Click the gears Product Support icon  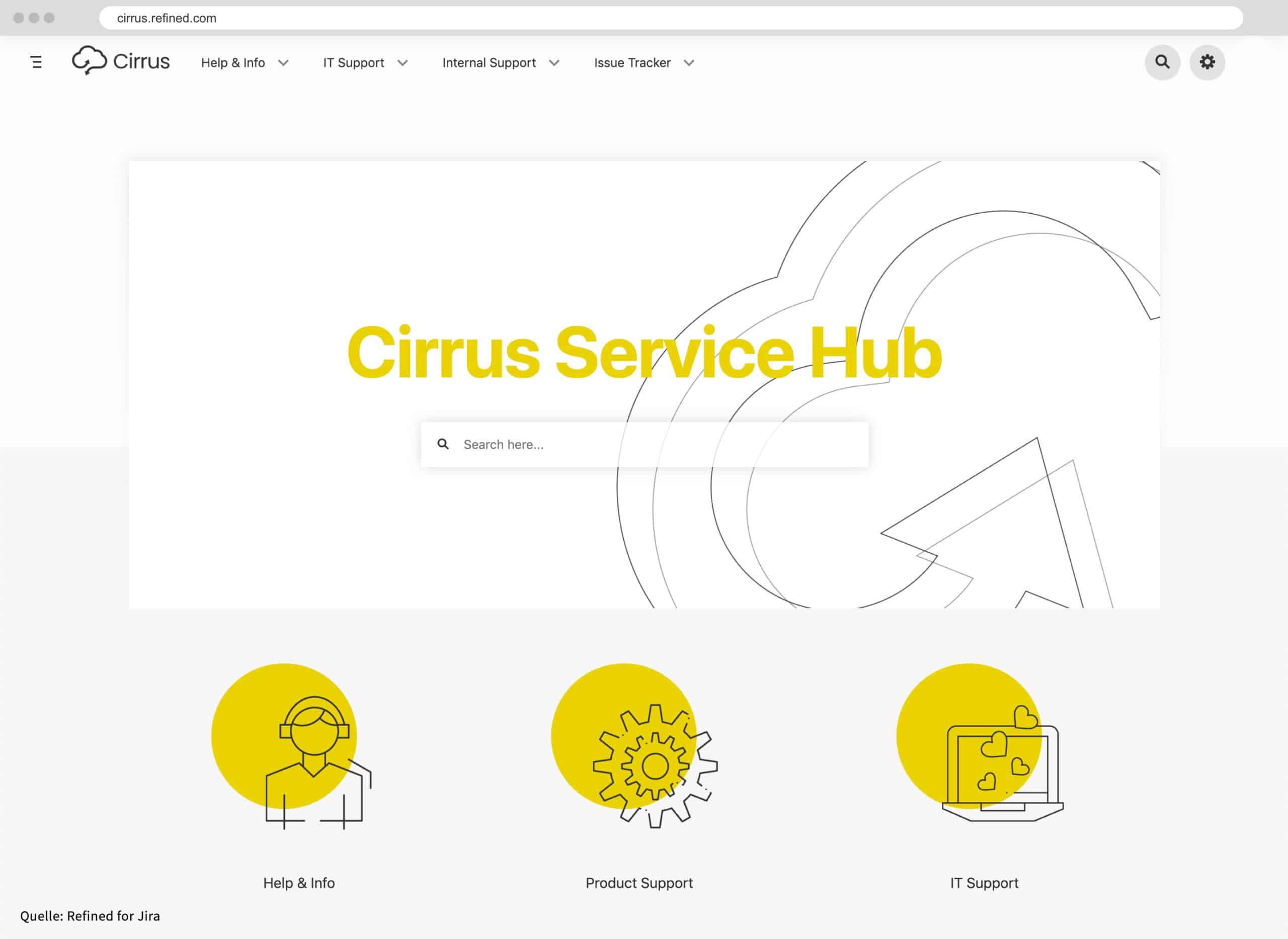634,746
